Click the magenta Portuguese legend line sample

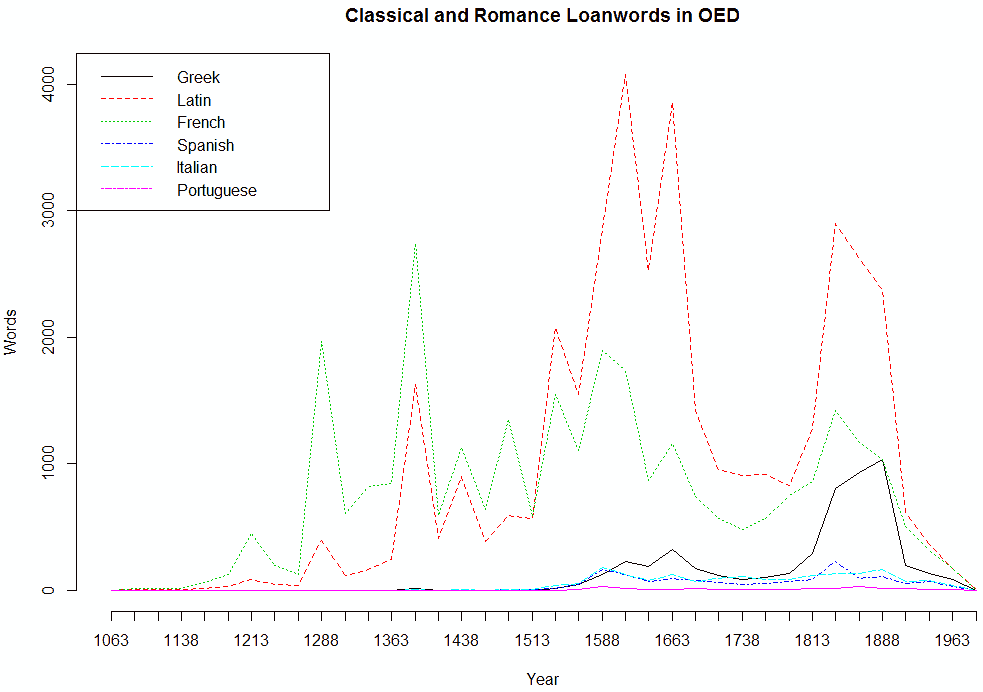[x=125, y=190]
